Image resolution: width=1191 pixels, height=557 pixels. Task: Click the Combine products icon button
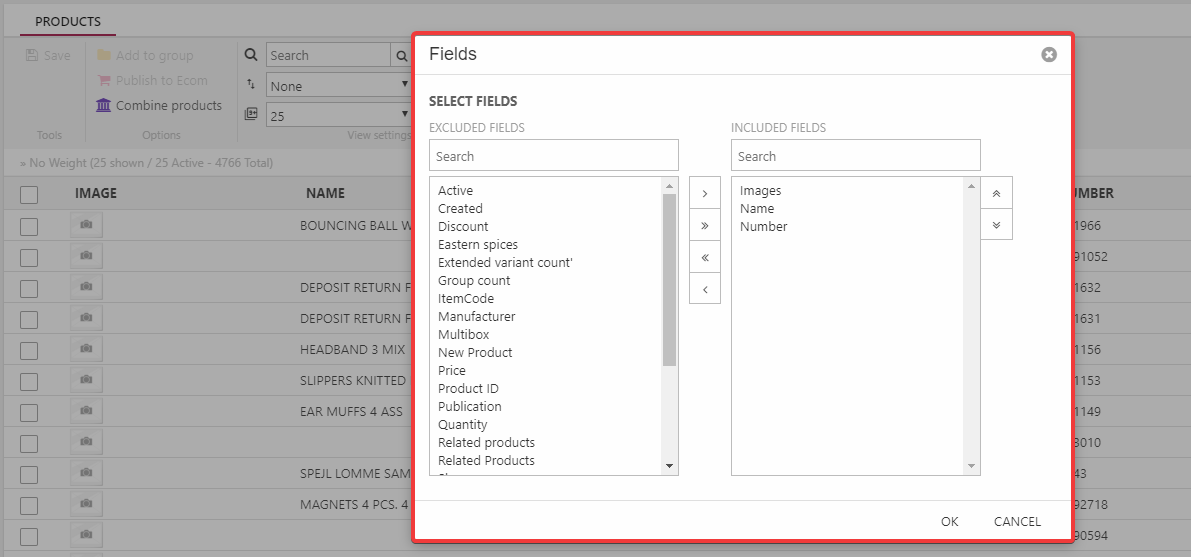tap(104, 106)
